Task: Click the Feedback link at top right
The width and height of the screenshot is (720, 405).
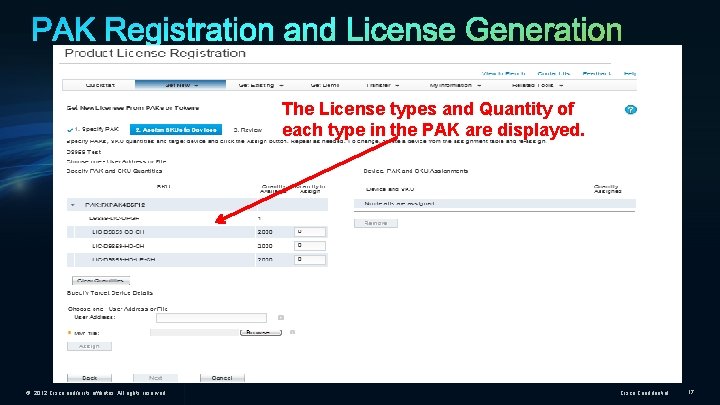Action: [x=596, y=73]
